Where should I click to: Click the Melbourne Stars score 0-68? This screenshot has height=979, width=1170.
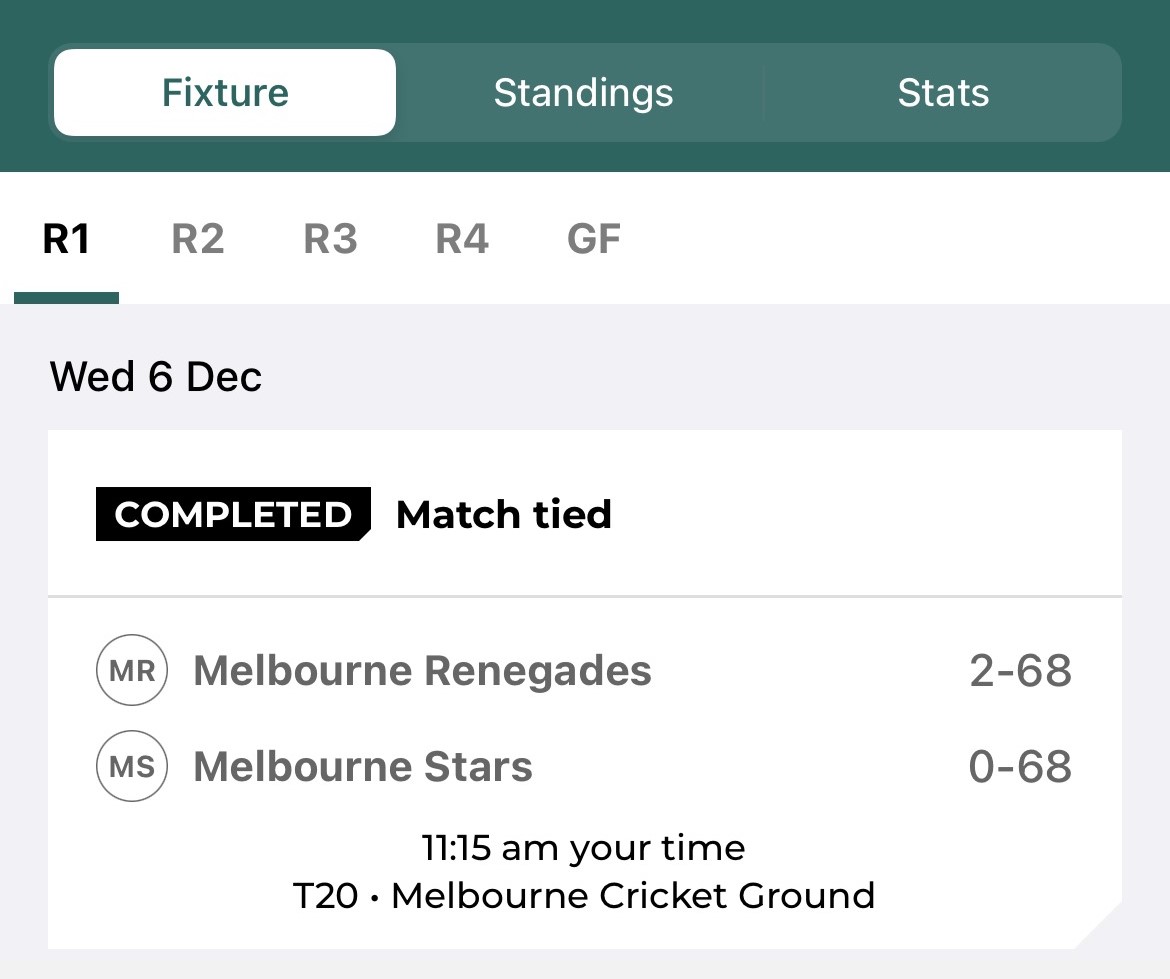(1021, 765)
